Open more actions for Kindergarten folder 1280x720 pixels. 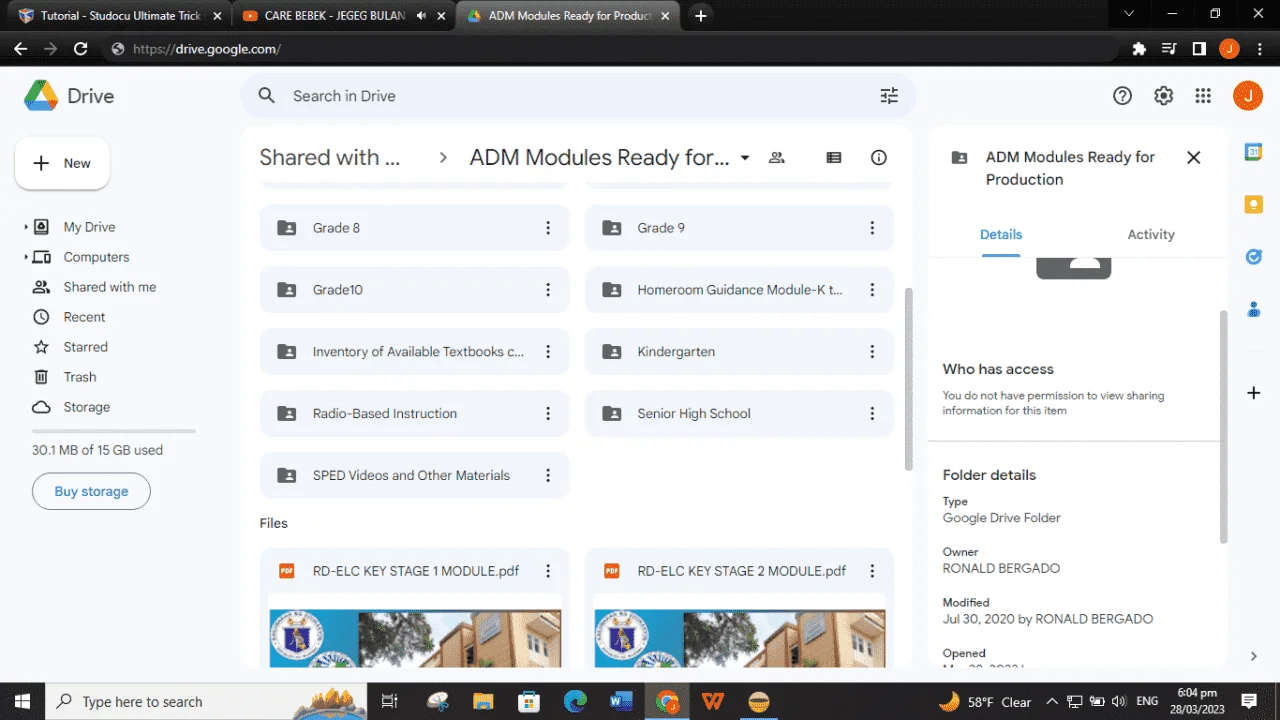tap(872, 352)
